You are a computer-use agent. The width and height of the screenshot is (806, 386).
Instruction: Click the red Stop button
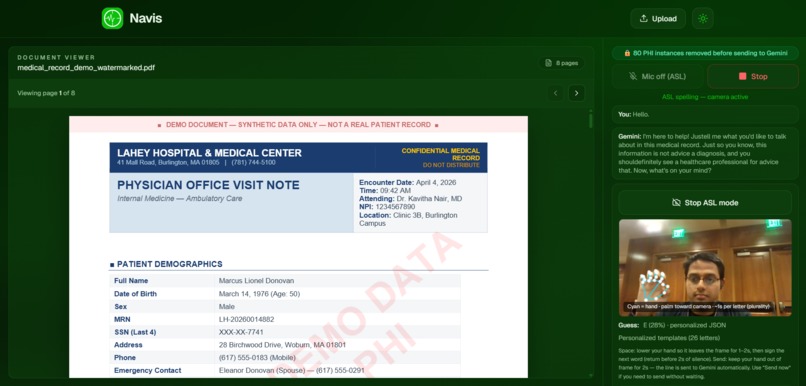coord(753,77)
